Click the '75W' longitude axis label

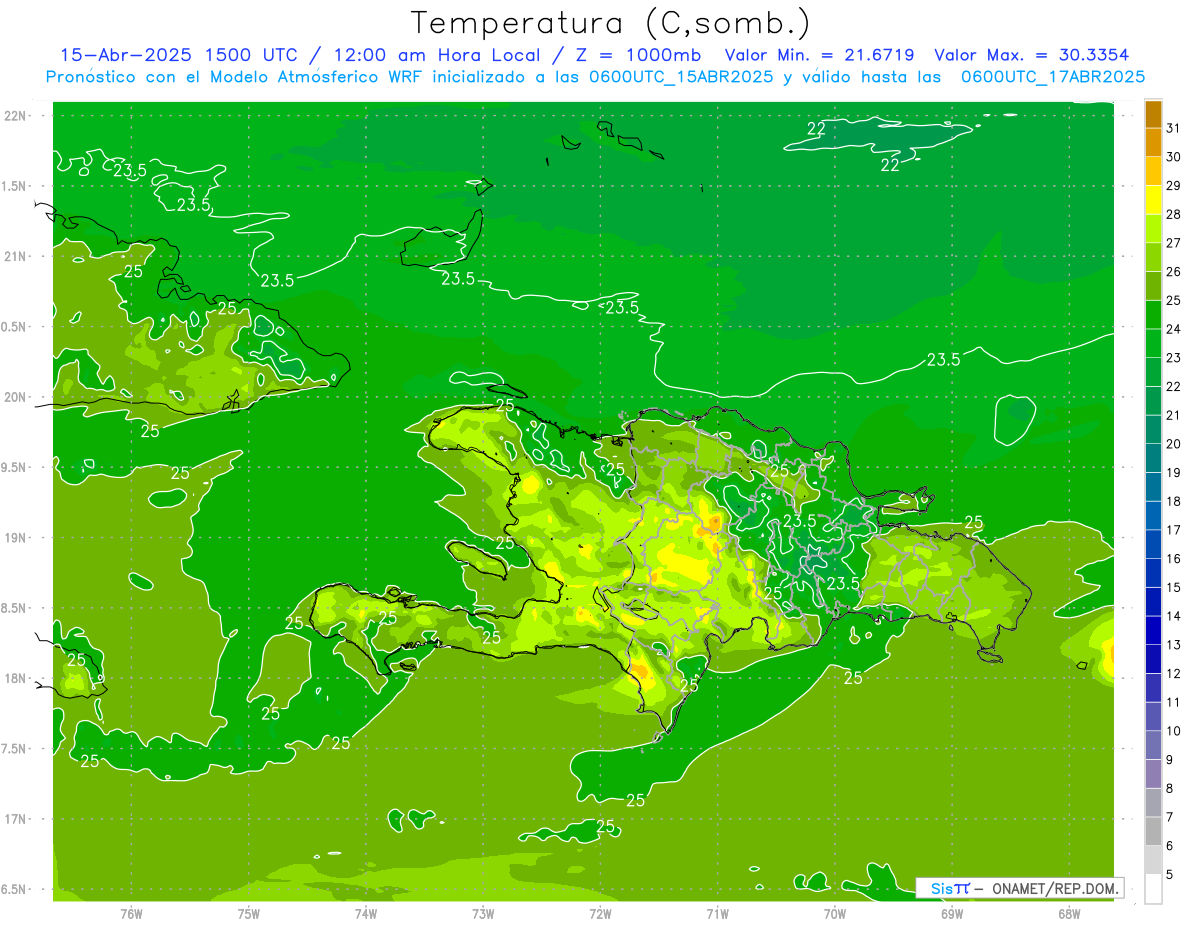coord(249,913)
